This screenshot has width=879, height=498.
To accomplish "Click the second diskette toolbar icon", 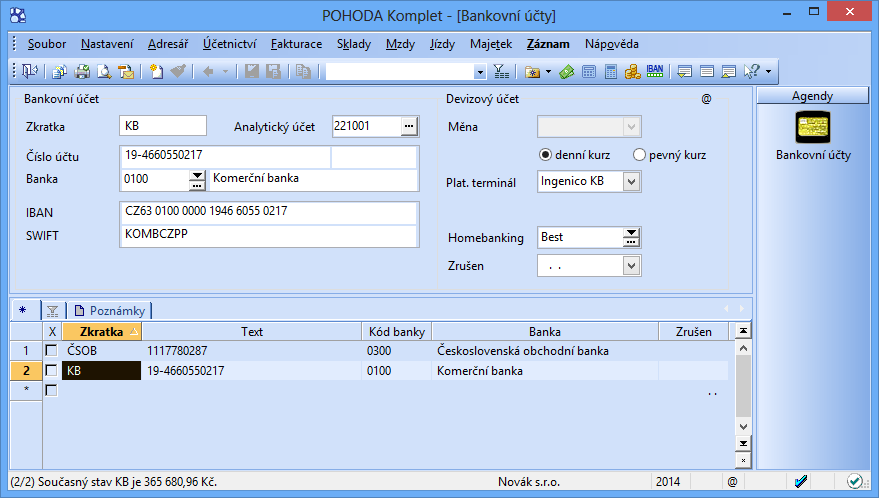I will coord(274,71).
